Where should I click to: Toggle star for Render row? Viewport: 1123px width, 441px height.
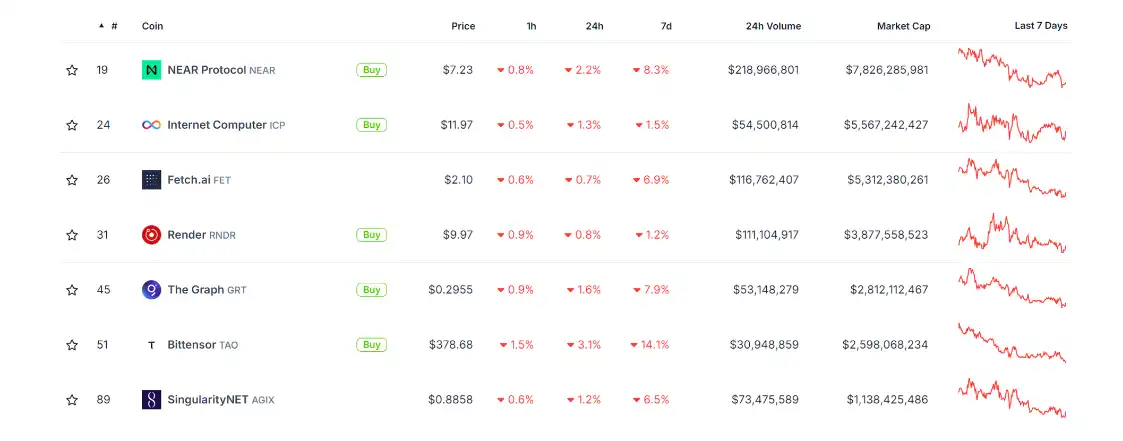click(x=72, y=235)
